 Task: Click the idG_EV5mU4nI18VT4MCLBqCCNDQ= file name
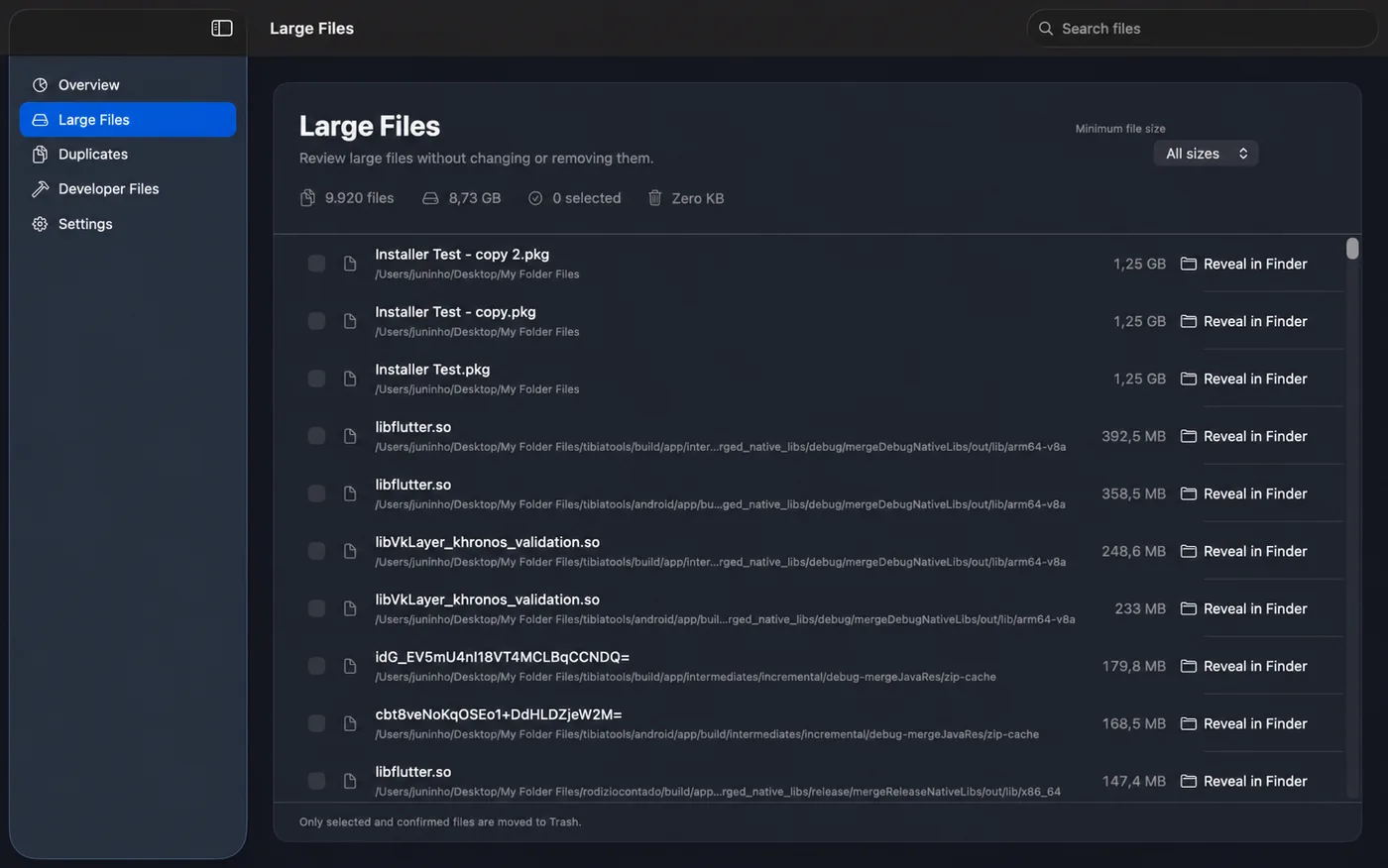[502, 657]
